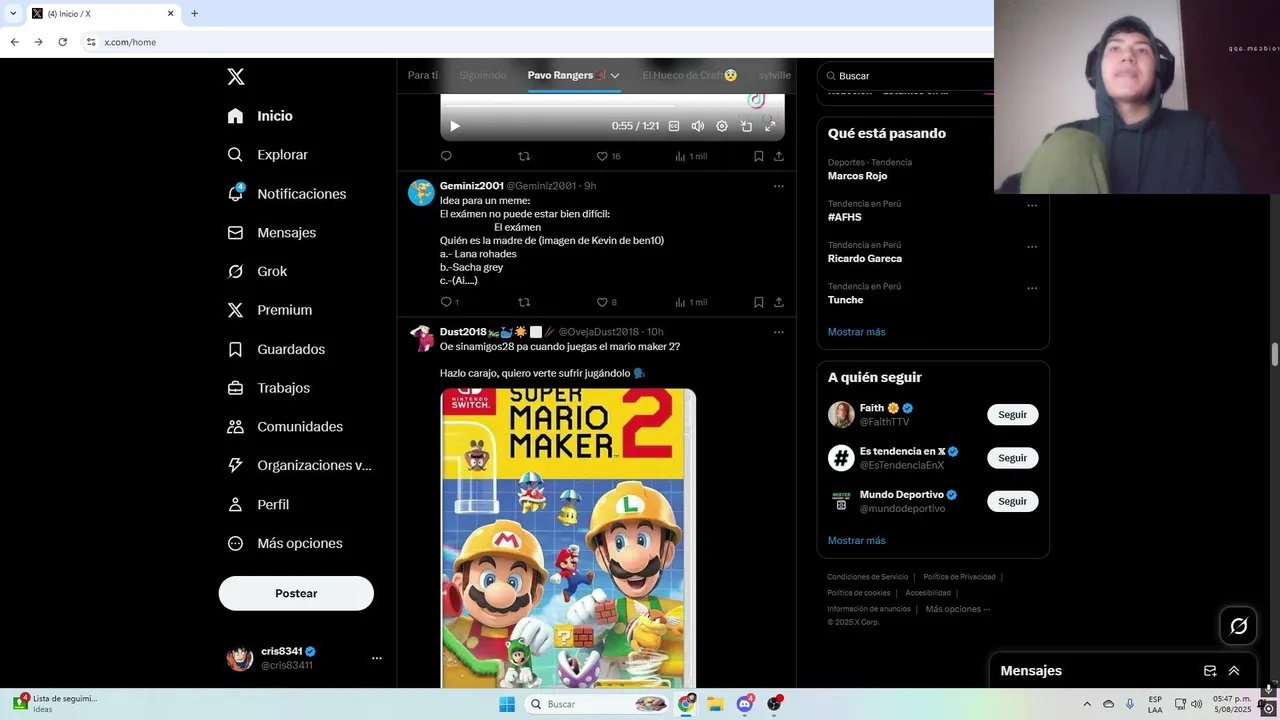This screenshot has height=720, width=1280.
Task: Open Grok icon in sidebar
Action: point(235,271)
